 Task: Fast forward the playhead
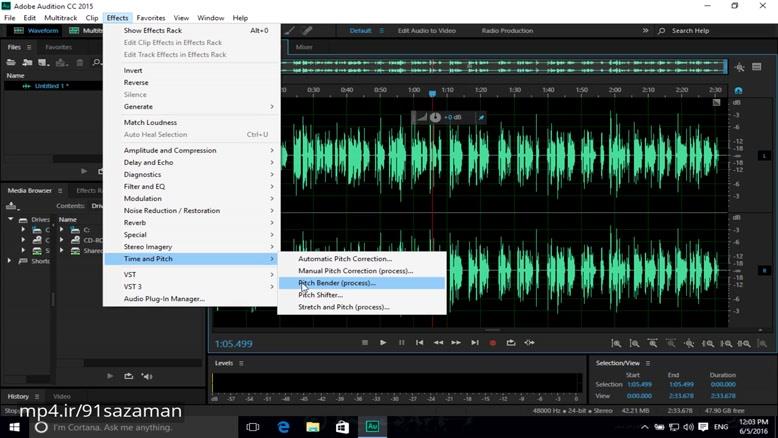coord(456,343)
